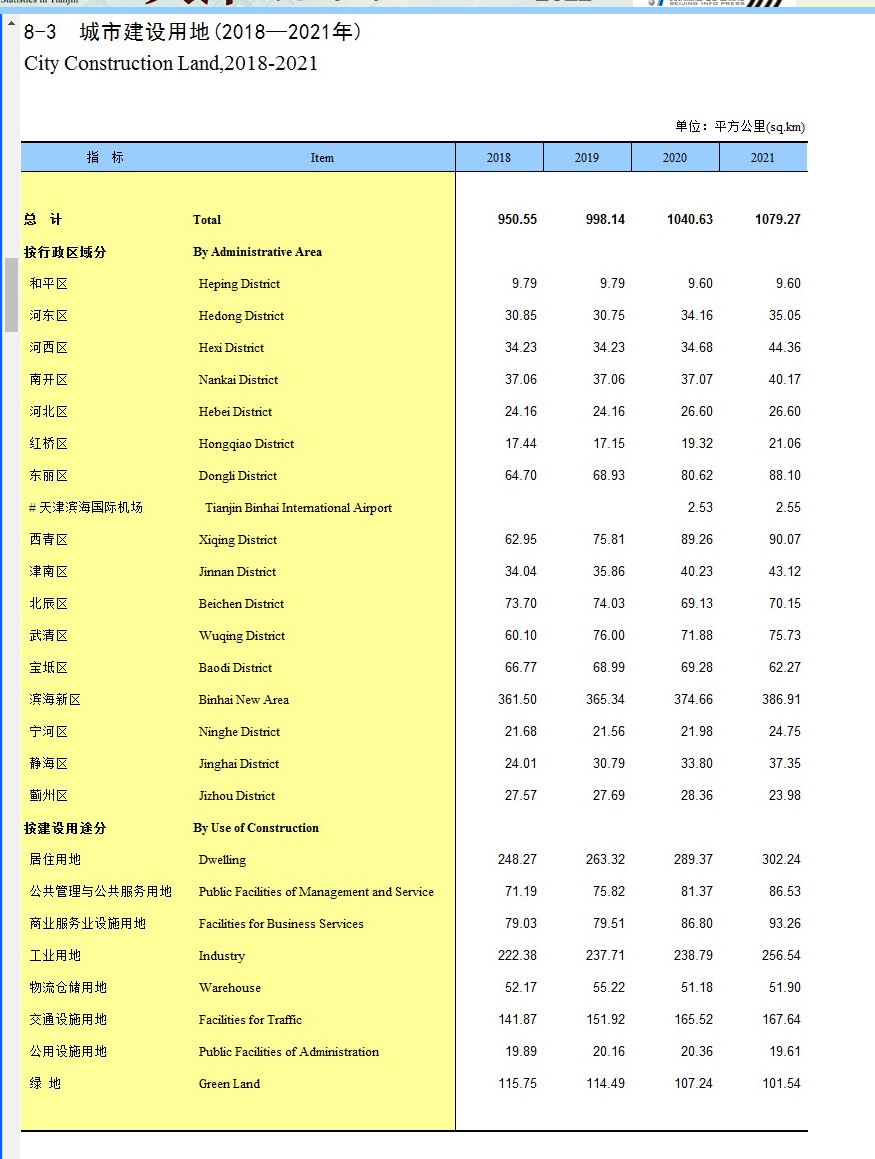Click the title 'City Construction Land,2018-2021'

tap(171, 64)
